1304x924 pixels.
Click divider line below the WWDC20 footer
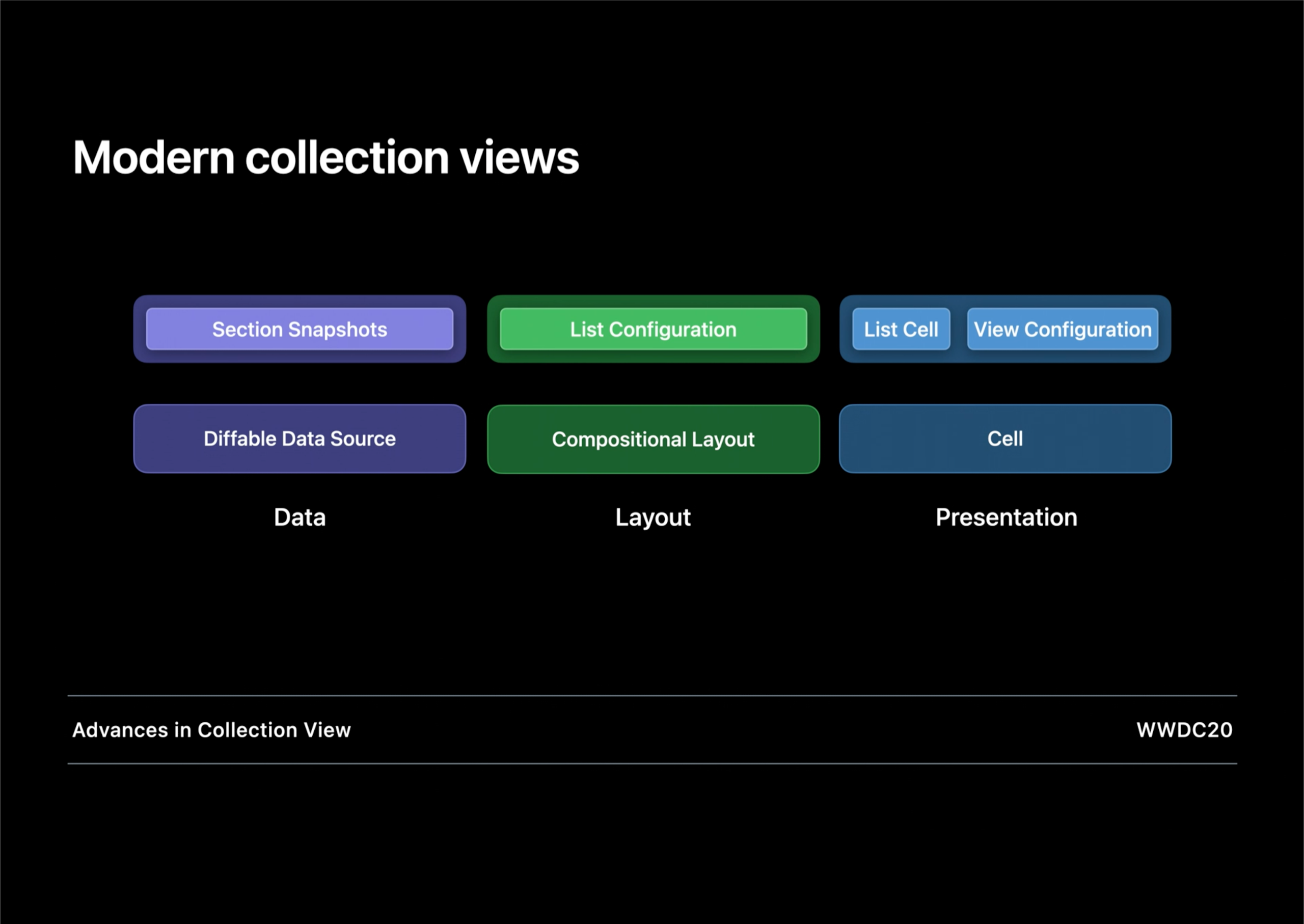point(652,764)
